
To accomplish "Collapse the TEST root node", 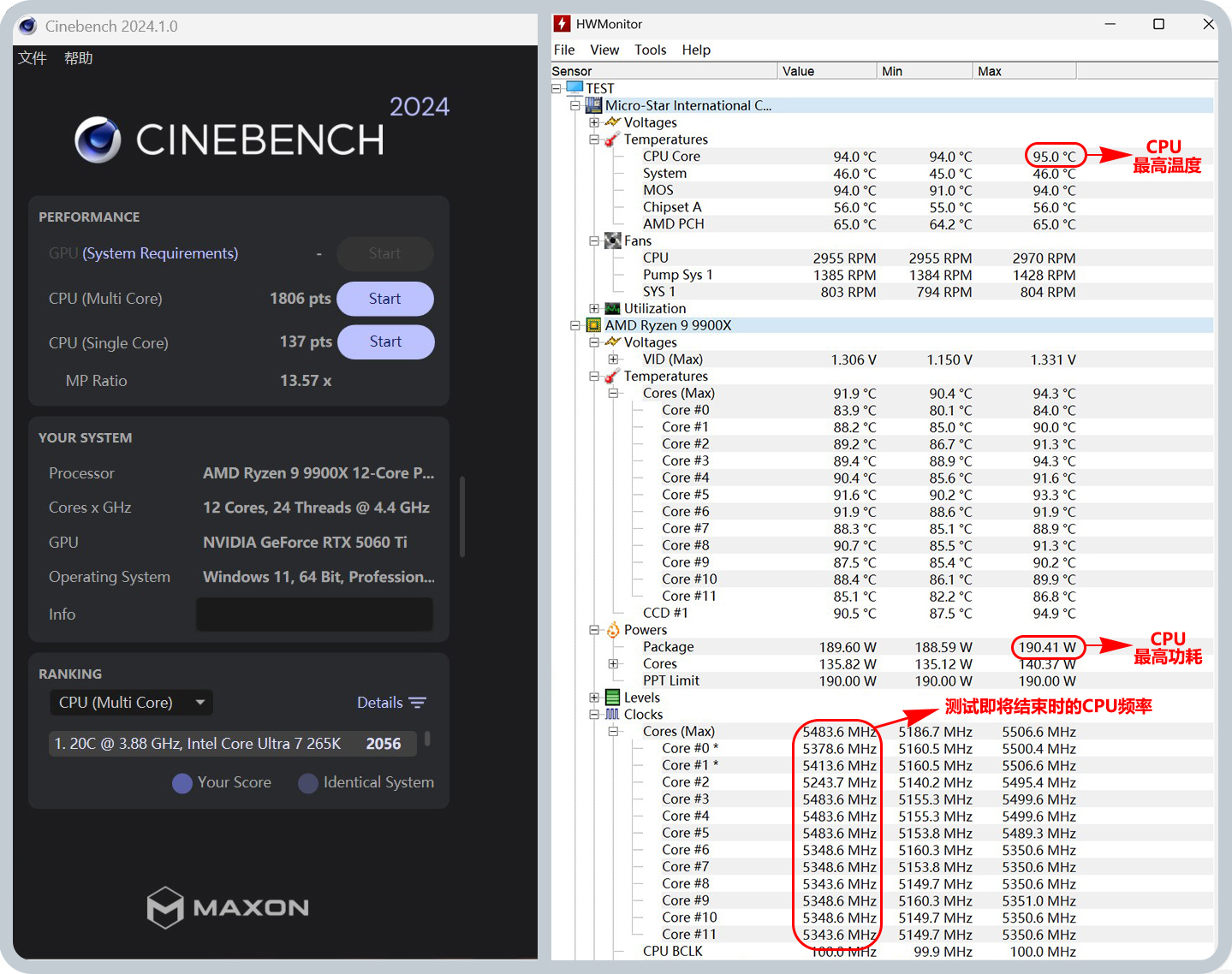I will [556, 88].
